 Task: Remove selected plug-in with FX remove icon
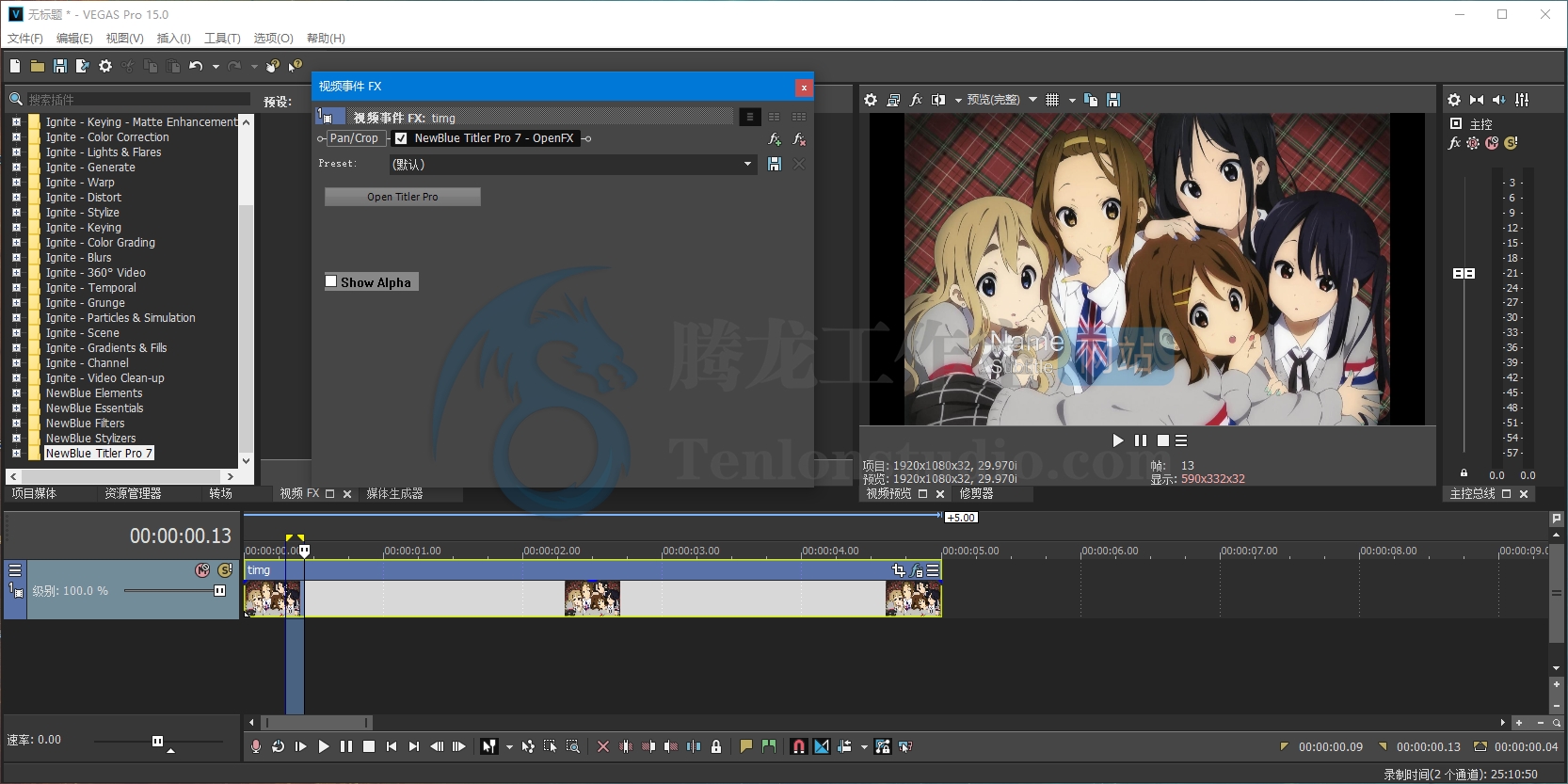(x=799, y=139)
